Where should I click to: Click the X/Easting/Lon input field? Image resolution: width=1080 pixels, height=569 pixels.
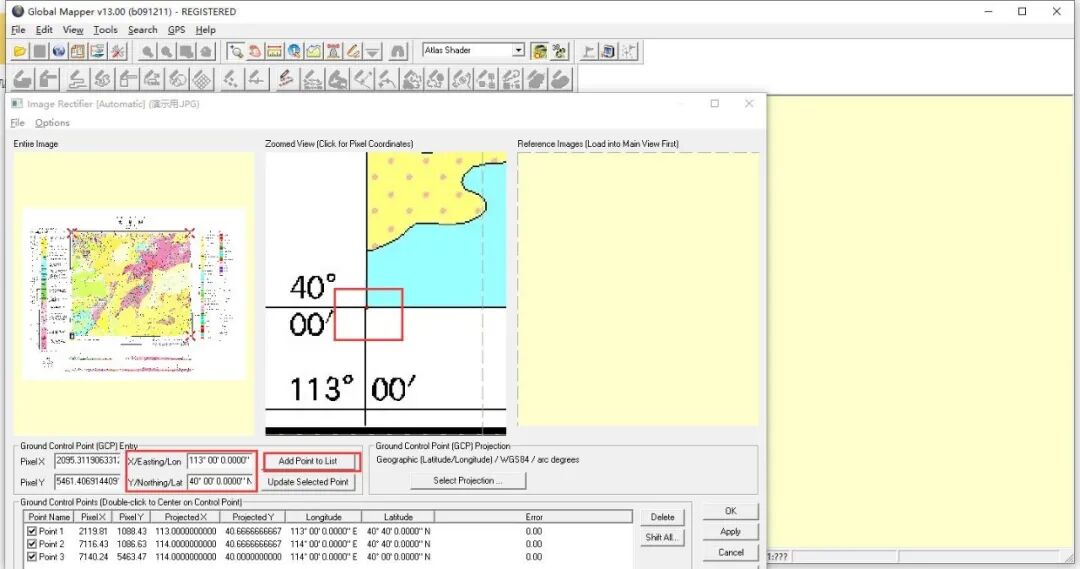coord(220,460)
